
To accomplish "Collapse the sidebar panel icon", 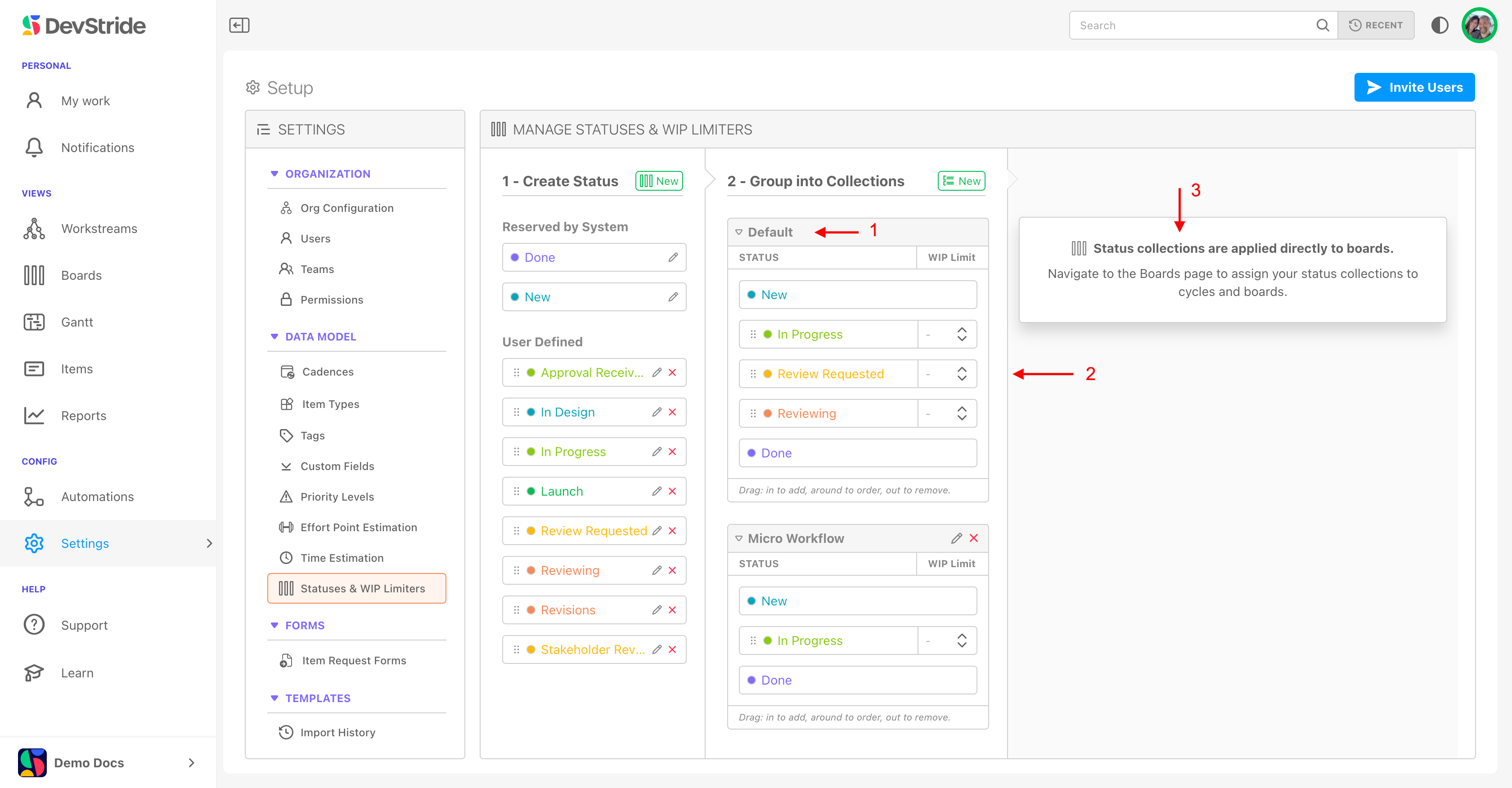I will tap(239, 25).
